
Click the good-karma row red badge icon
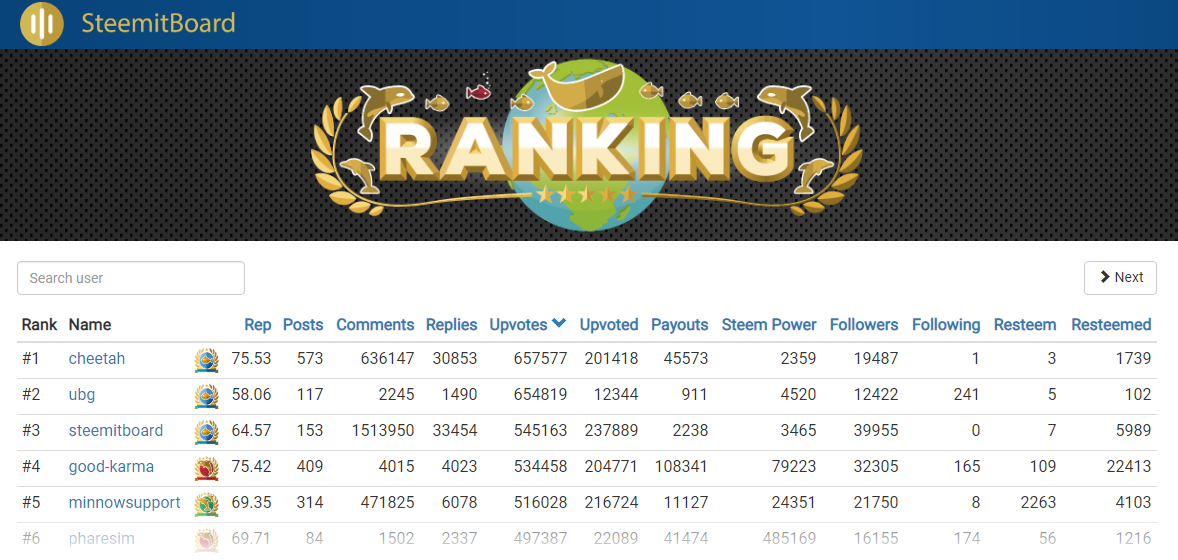coord(206,468)
